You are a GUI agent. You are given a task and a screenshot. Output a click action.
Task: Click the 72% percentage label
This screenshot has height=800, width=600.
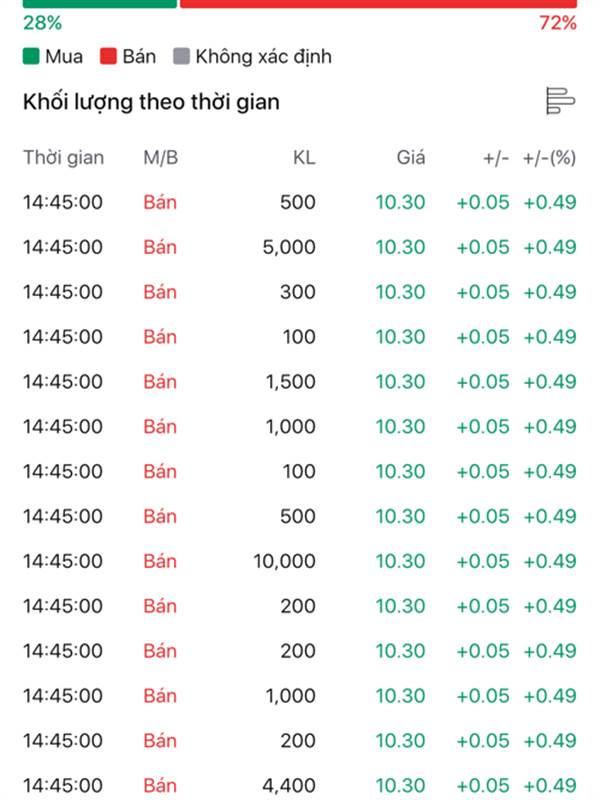pos(558,23)
